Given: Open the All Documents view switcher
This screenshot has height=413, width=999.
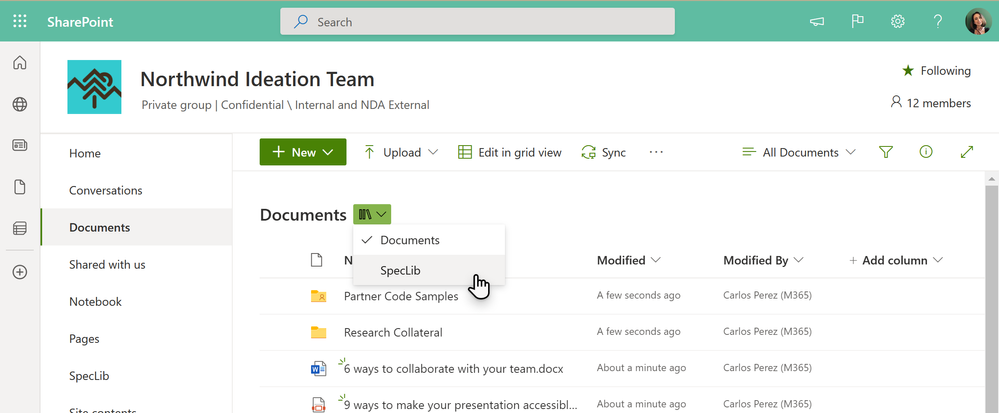Looking at the screenshot, I should click(x=799, y=152).
